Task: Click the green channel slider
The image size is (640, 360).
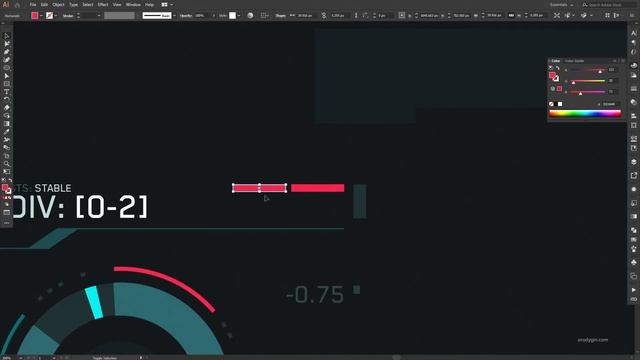Action: click(x=587, y=81)
